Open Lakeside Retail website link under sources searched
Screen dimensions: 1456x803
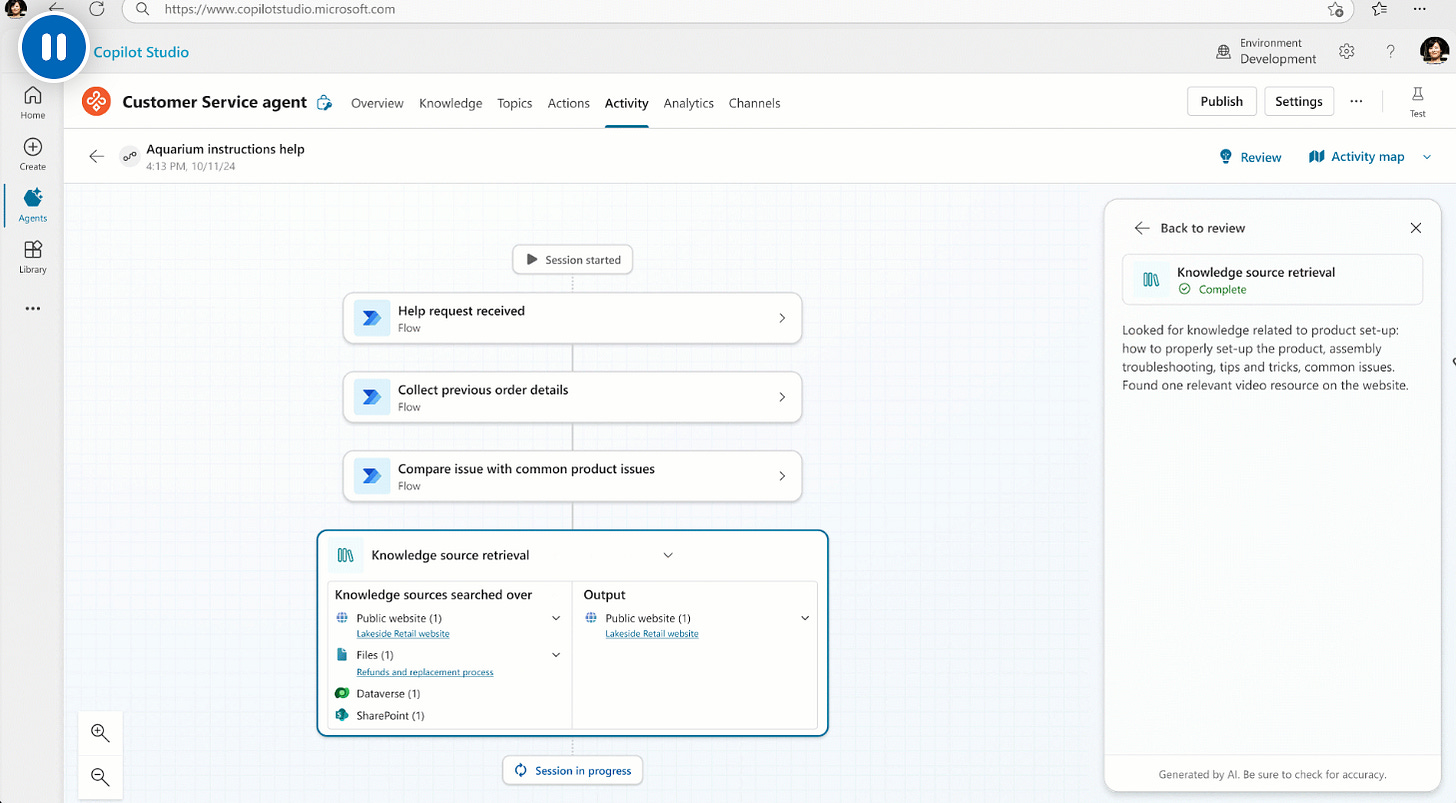[x=403, y=634]
